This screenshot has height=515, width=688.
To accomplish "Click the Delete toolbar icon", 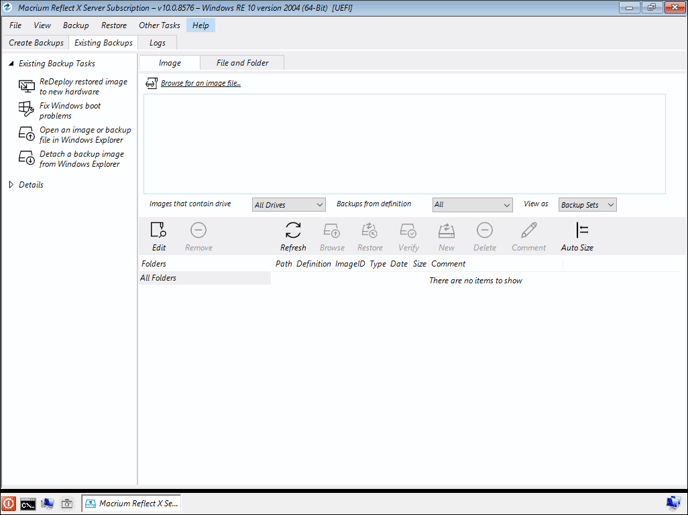I will (x=484, y=229).
